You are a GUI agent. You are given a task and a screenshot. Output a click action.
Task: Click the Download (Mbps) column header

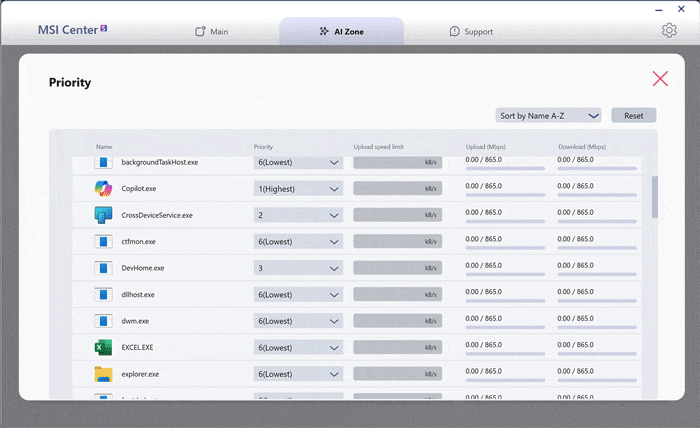tap(582, 147)
